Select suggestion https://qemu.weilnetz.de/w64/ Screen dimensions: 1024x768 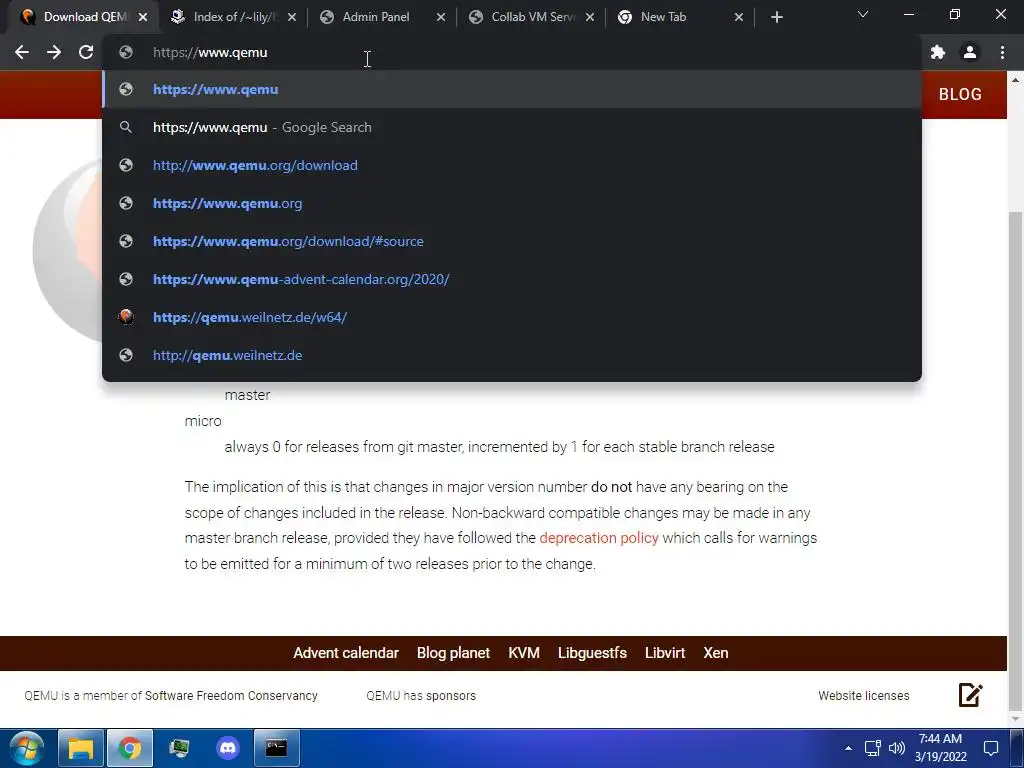point(512,317)
